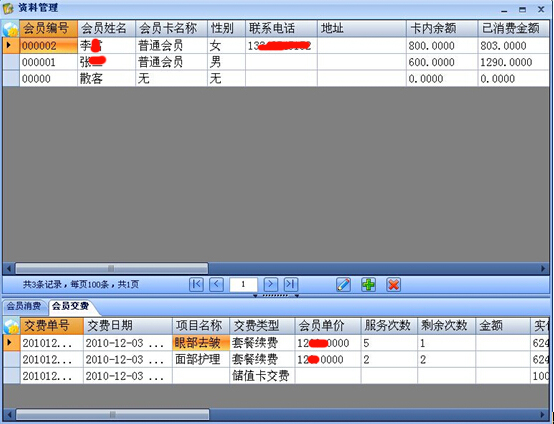
Task: Click the pencil edit record icon
Action: point(344,284)
